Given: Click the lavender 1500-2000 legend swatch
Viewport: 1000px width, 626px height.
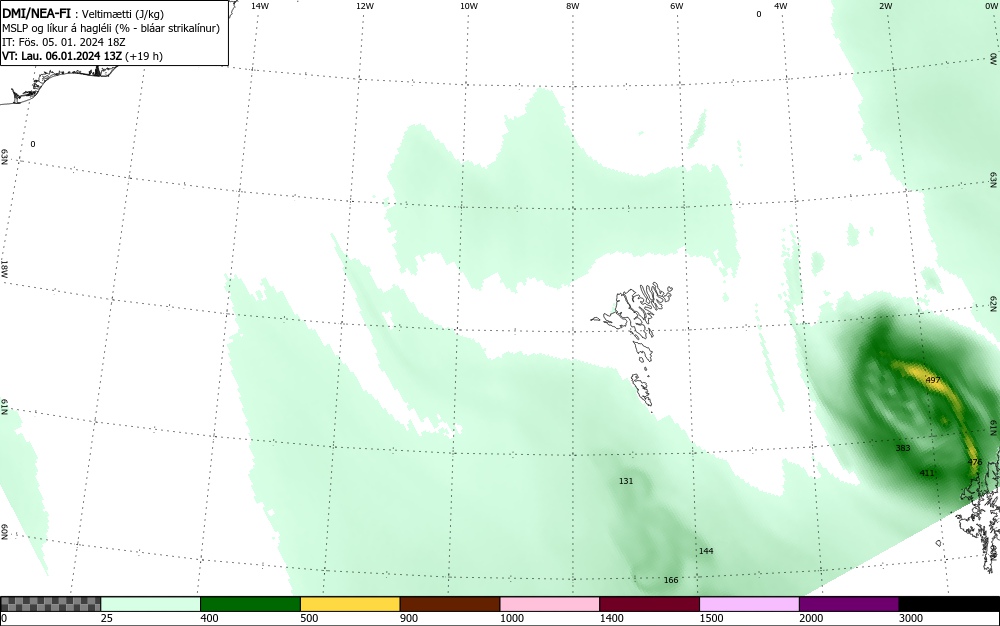Looking at the screenshot, I should (x=749, y=604).
